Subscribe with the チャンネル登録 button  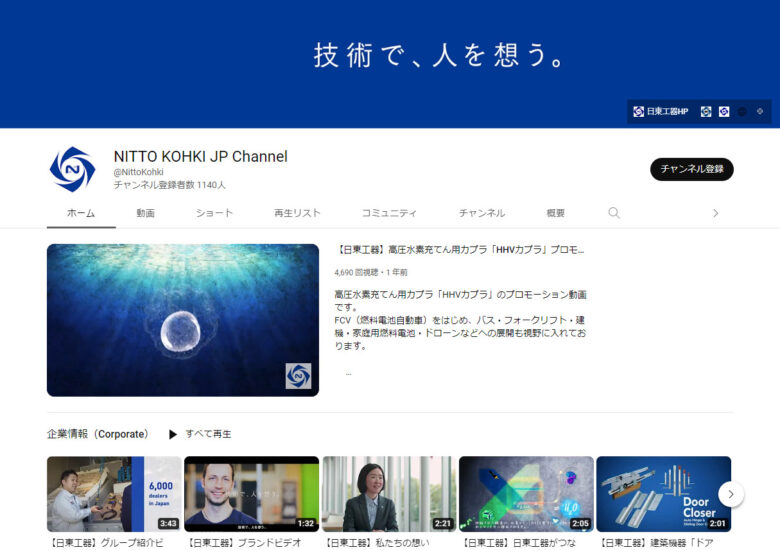pos(691,169)
